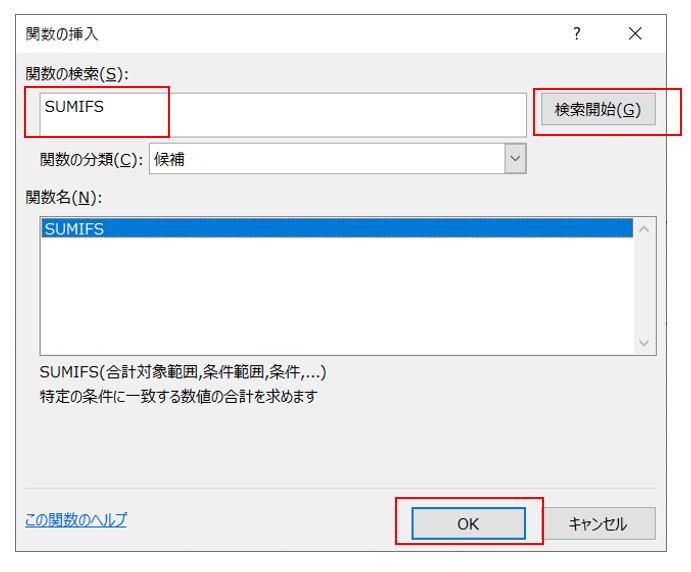
Task: Click the 関数の検索 input field containing SUMIFS
Action: tap(282, 114)
